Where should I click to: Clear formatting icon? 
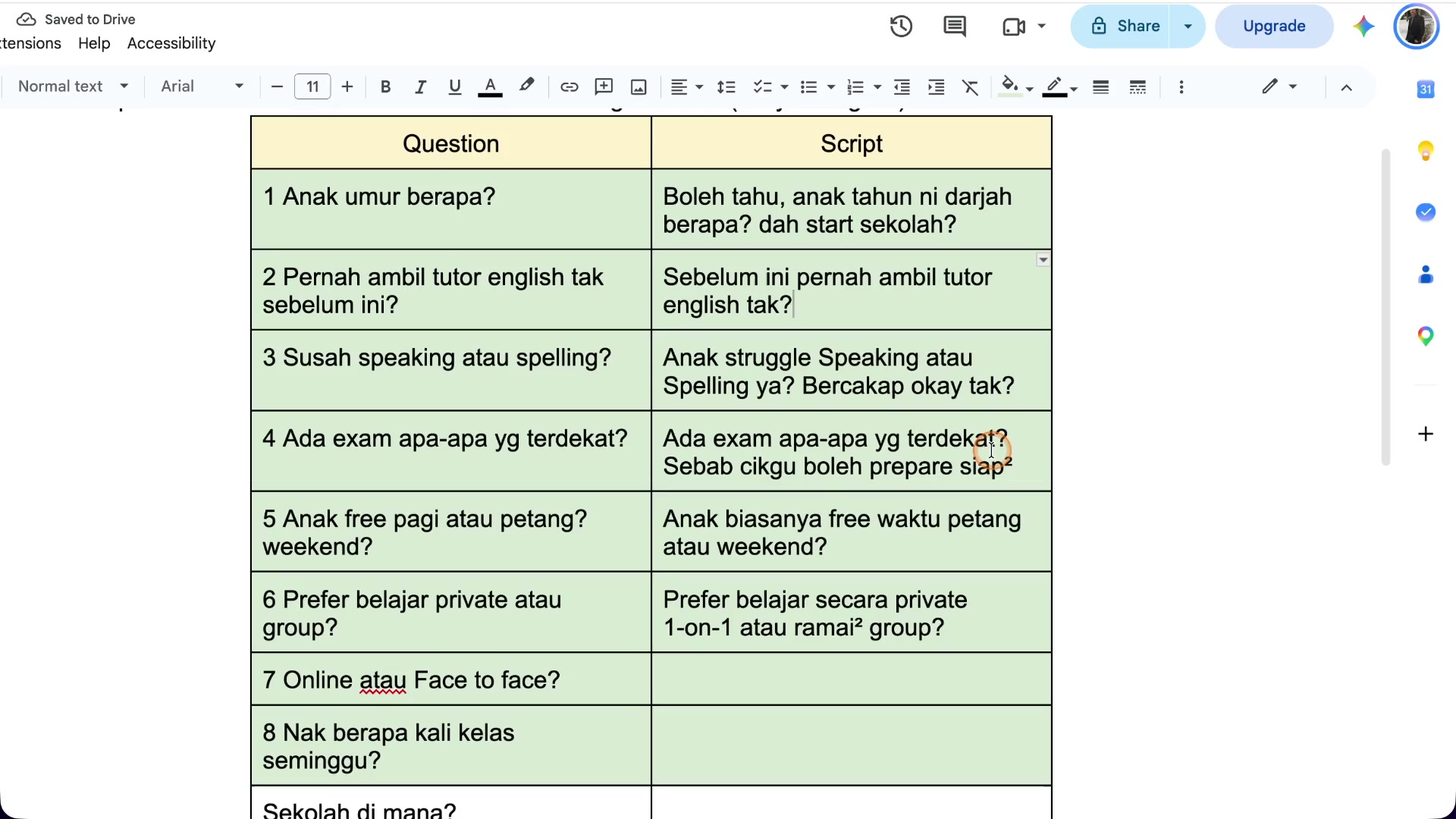click(x=971, y=87)
